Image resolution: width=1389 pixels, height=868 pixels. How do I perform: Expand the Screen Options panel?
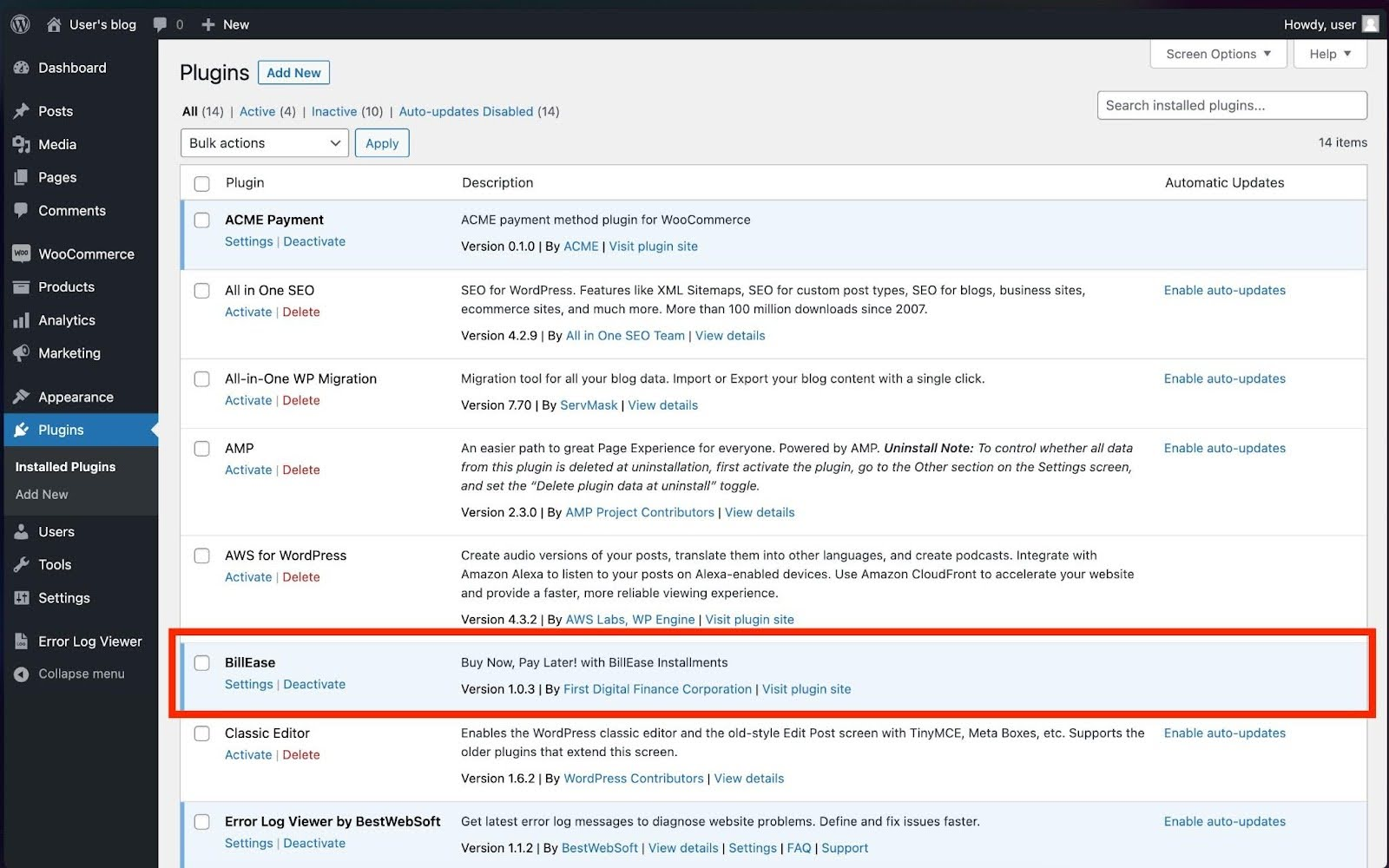(1218, 54)
